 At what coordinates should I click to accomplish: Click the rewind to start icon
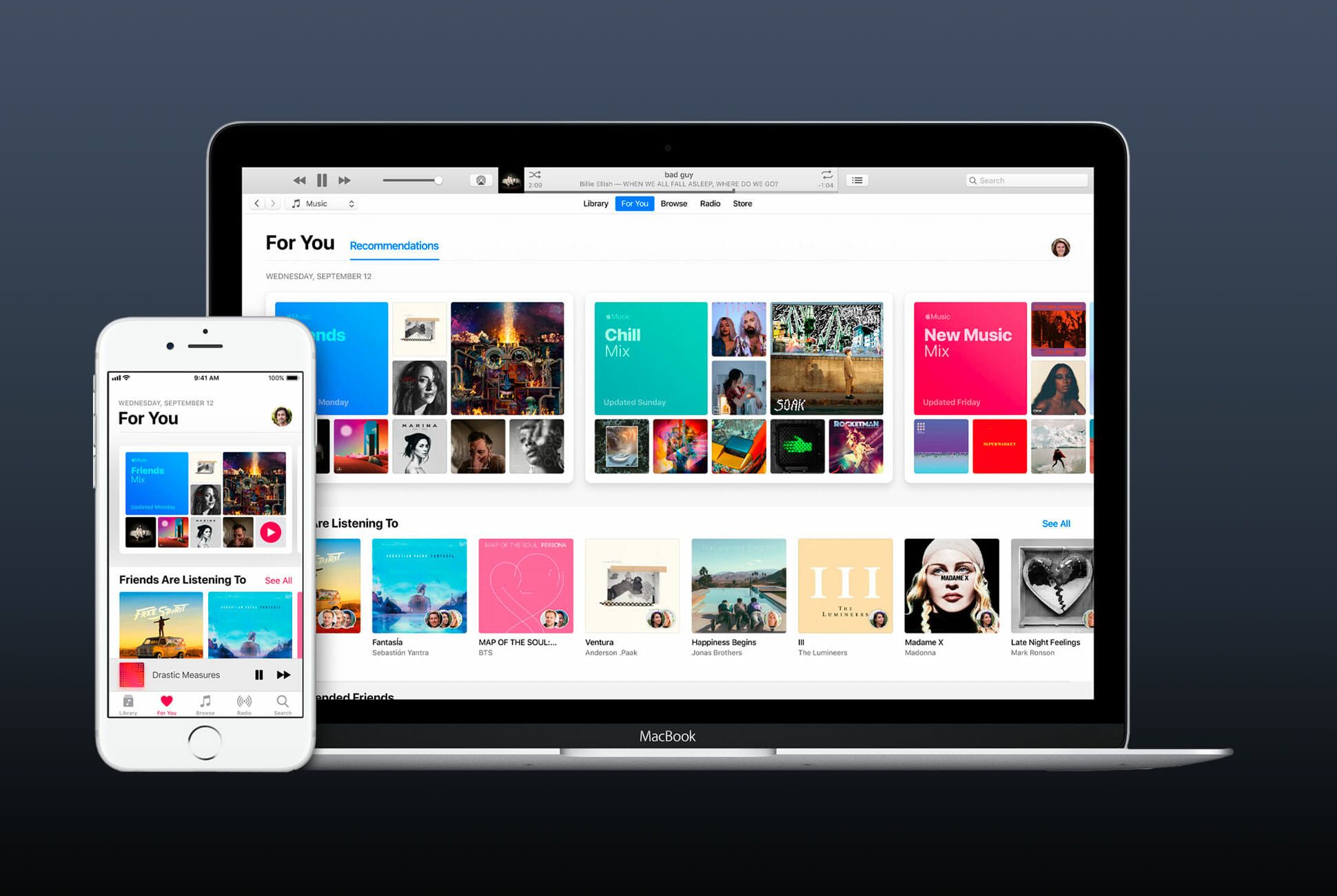300,180
